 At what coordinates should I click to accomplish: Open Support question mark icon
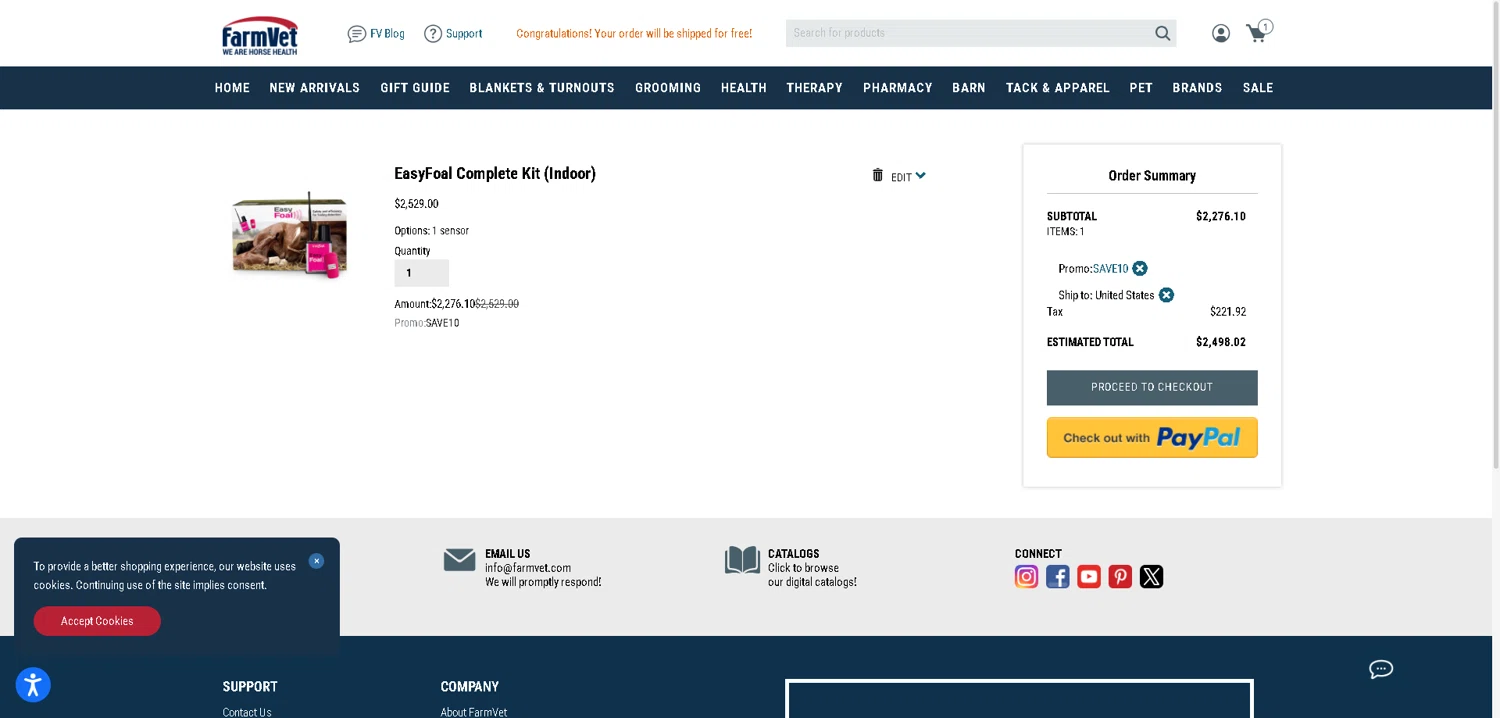click(433, 34)
